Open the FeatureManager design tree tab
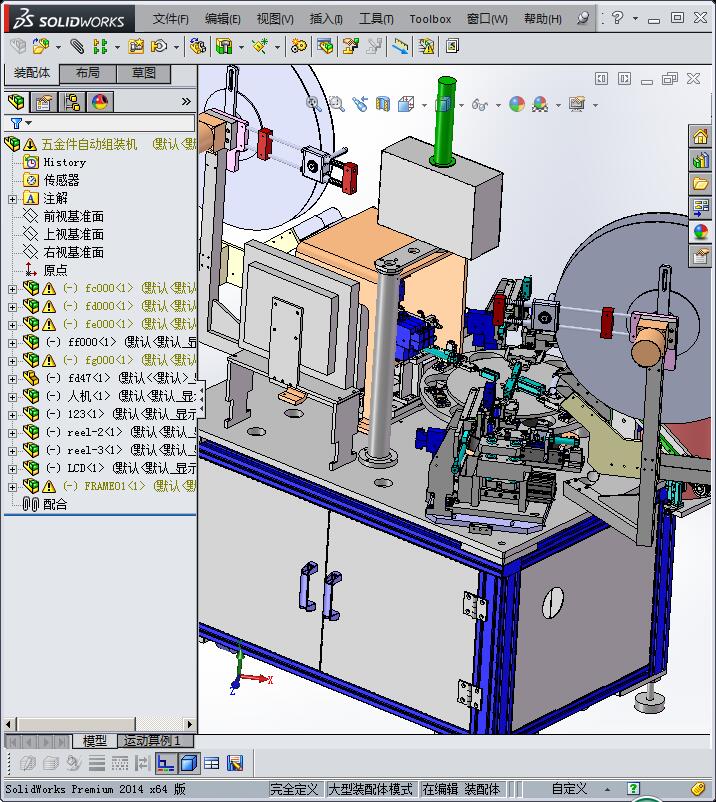Screen dimensions: 716x802 16,102
